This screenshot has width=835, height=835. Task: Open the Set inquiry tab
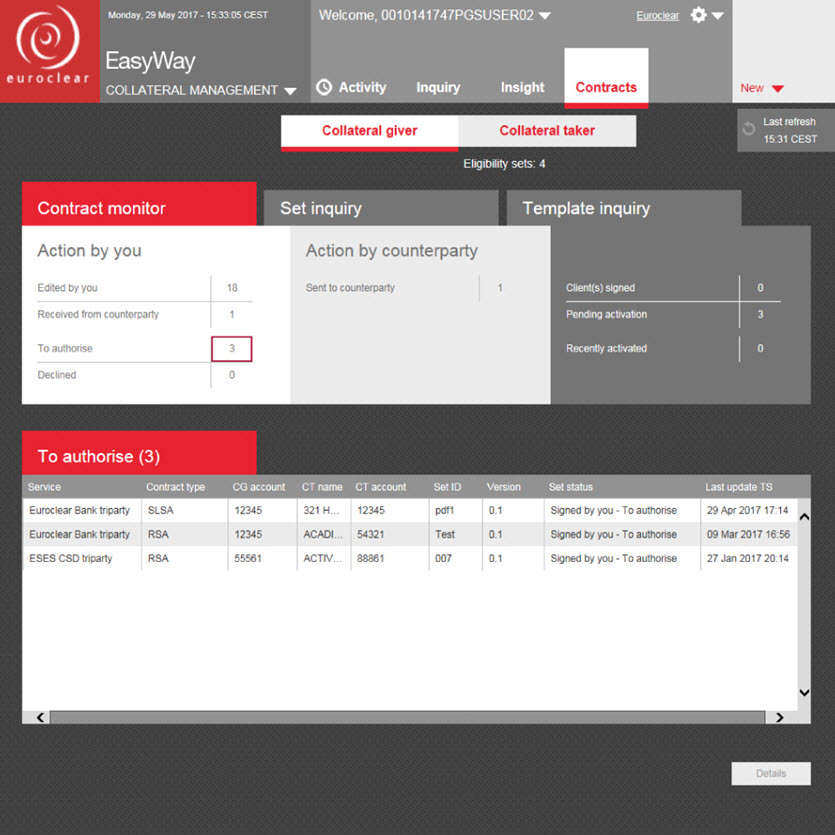click(381, 208)
